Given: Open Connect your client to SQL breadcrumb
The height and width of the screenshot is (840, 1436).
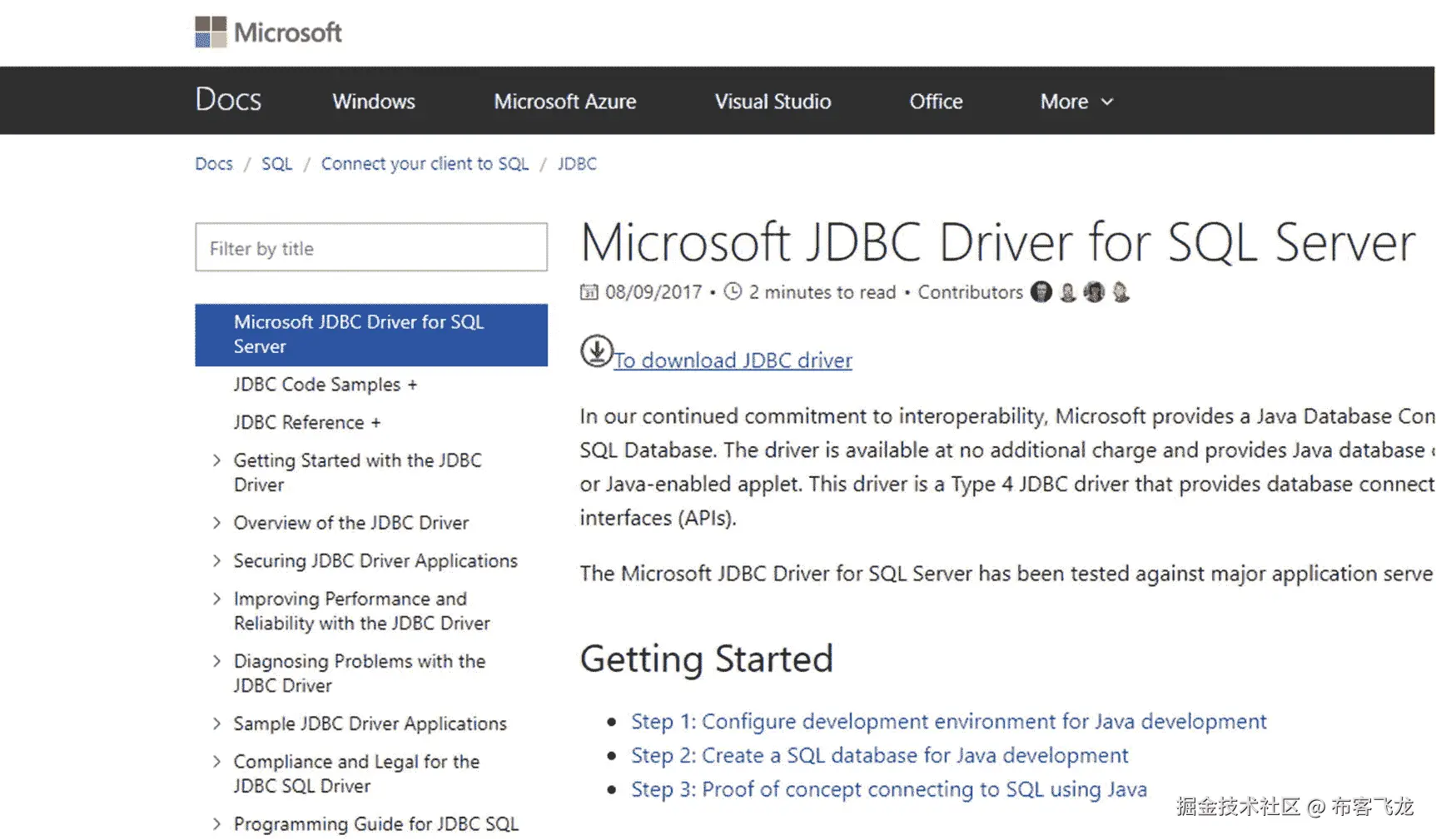Looking at the screenshot, I should (x=425, y=163).
